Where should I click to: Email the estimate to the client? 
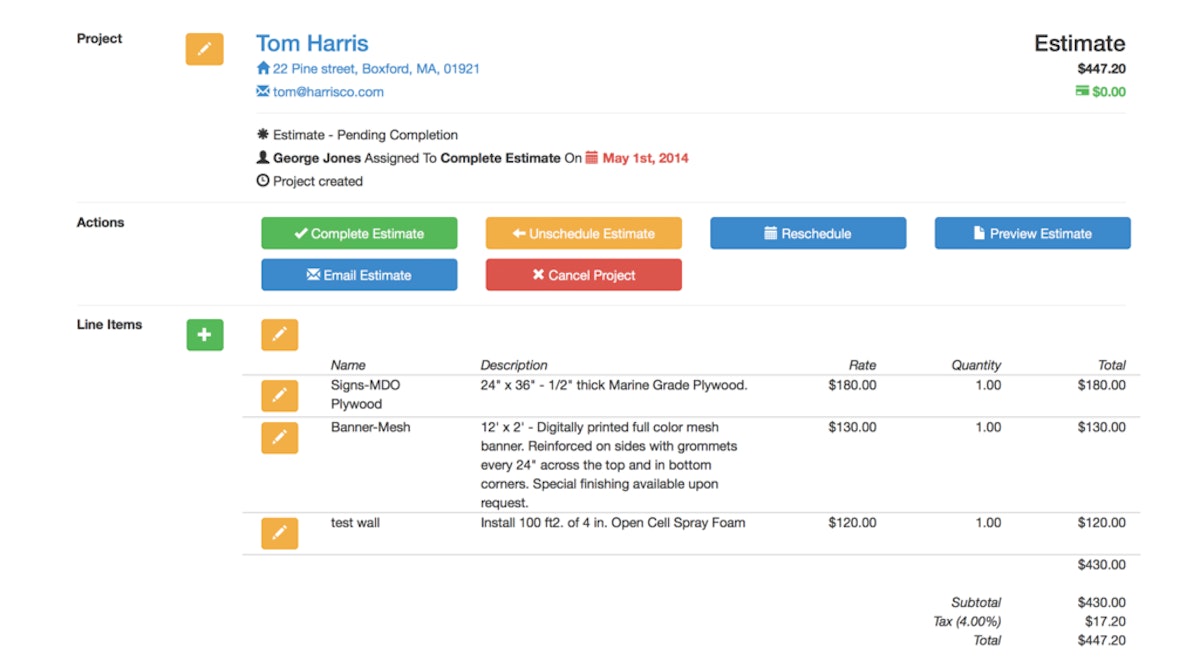click(359, 275)
